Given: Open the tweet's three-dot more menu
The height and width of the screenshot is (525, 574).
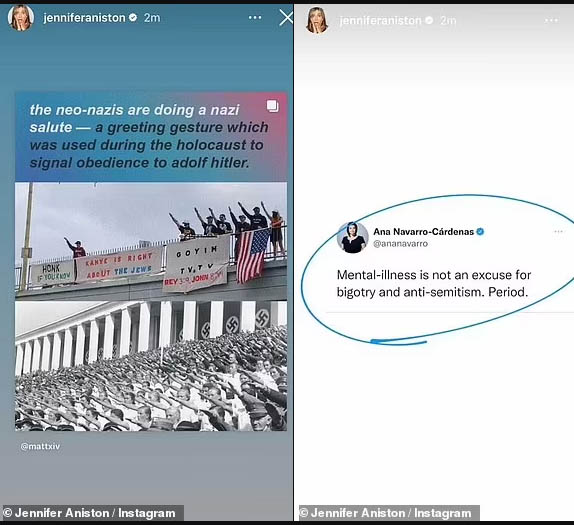Looking at the screenshot, I should pyautogui.click(x=558, y=231).
